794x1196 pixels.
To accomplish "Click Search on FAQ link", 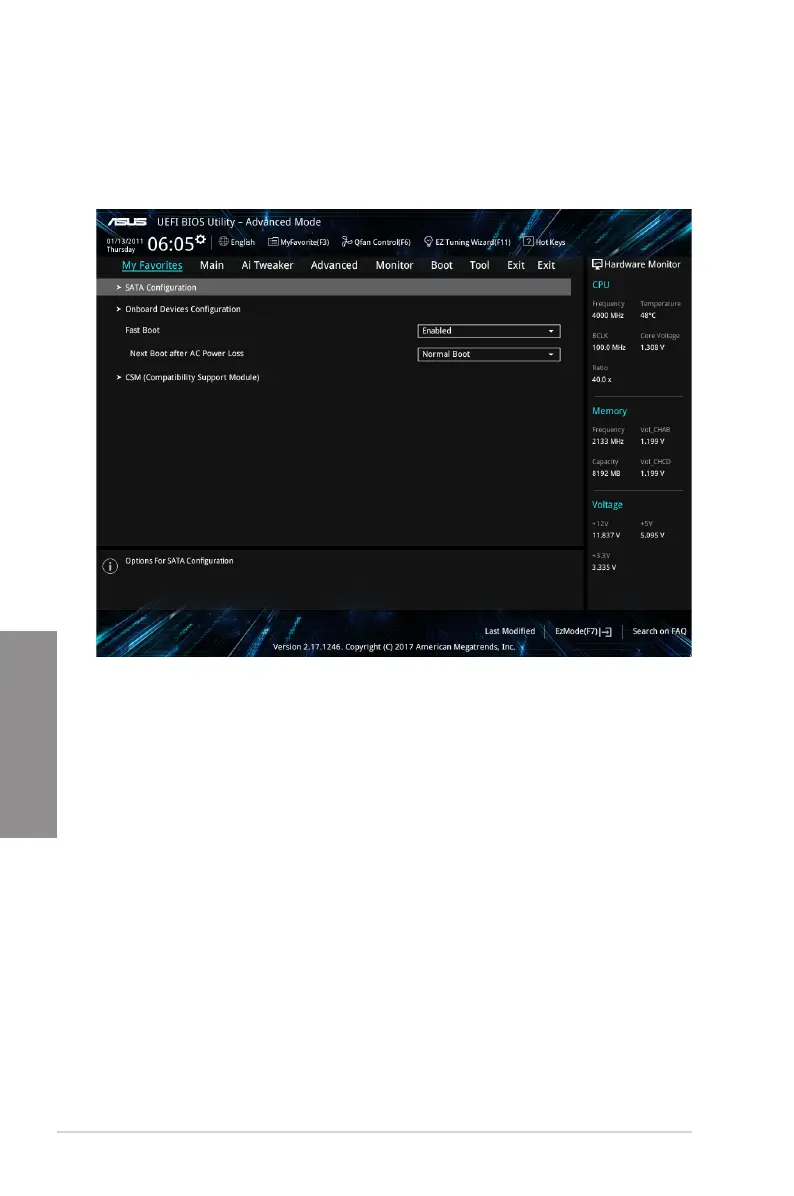I will coord(659,631).
